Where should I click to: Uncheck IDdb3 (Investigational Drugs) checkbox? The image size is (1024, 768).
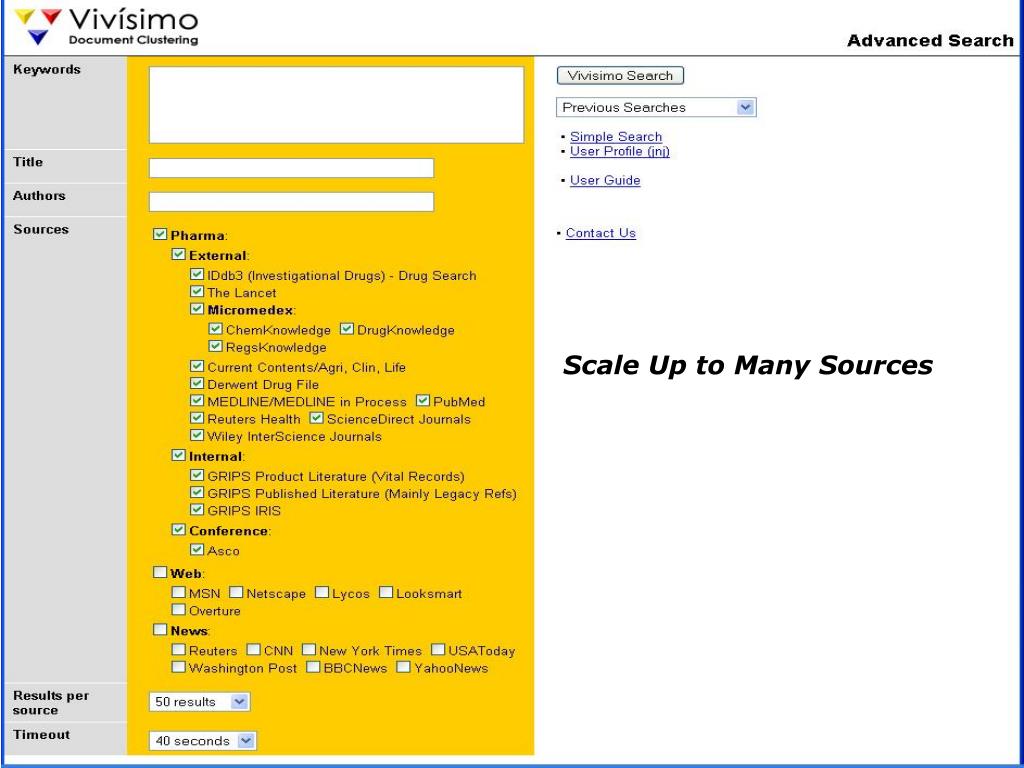click(197, 274)
